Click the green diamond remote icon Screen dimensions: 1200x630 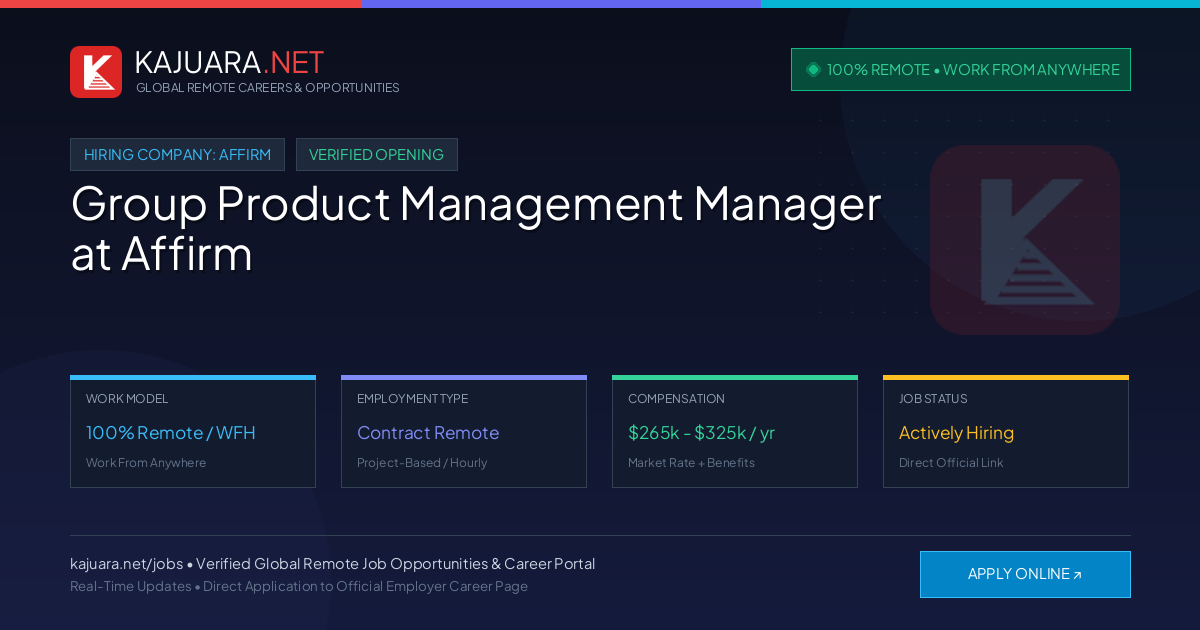[813, 69]
